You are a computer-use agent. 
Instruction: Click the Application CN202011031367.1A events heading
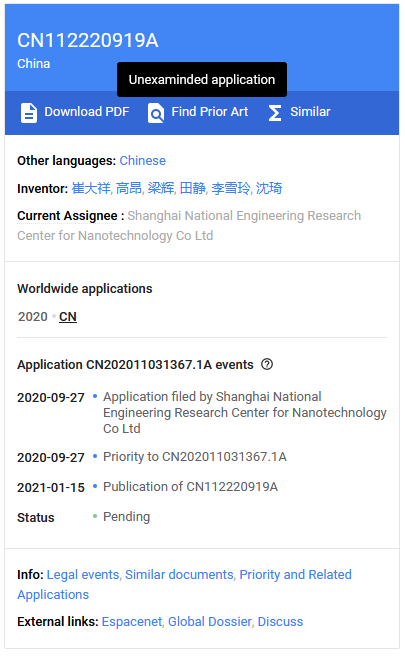click(x=135, y=365)
